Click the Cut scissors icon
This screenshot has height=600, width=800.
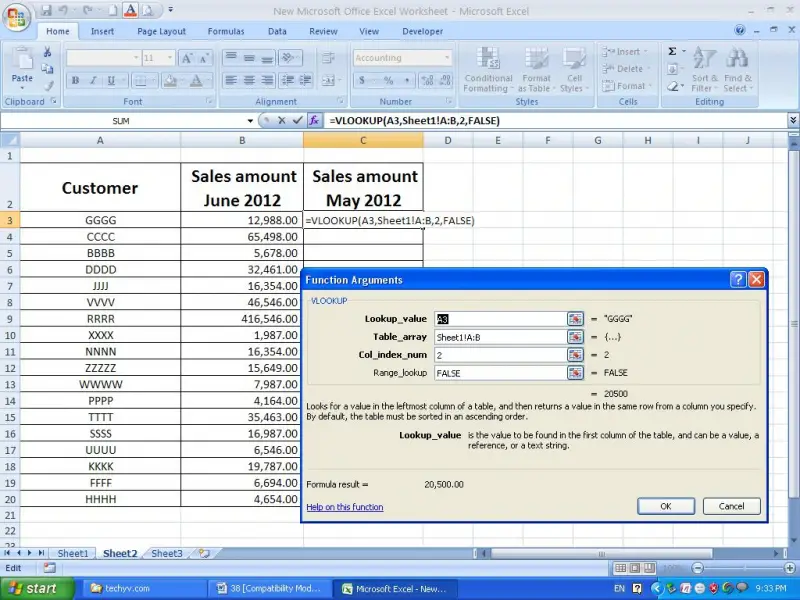[x=47, y=52]
